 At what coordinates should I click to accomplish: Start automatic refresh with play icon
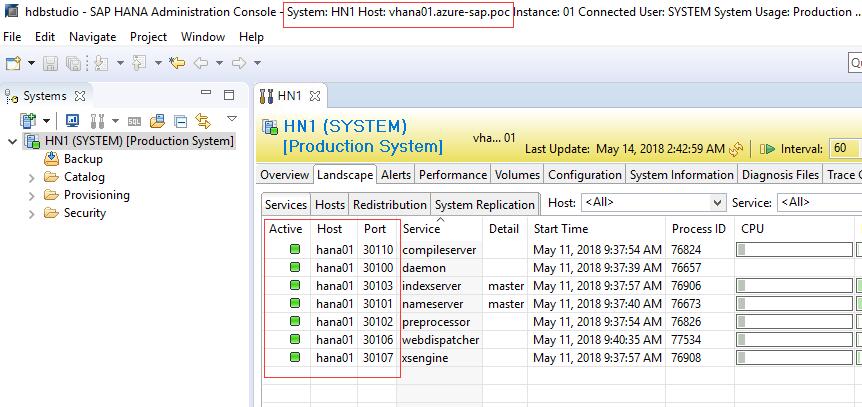(x=767, y=149)
